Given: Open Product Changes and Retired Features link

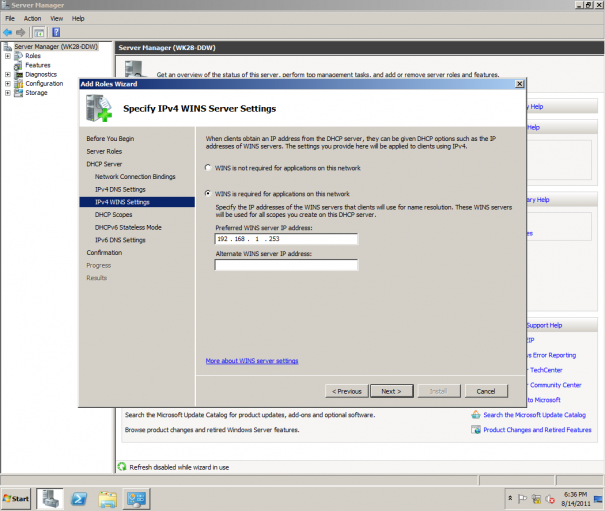Looking at the screenshot, I should pos(537,430).
